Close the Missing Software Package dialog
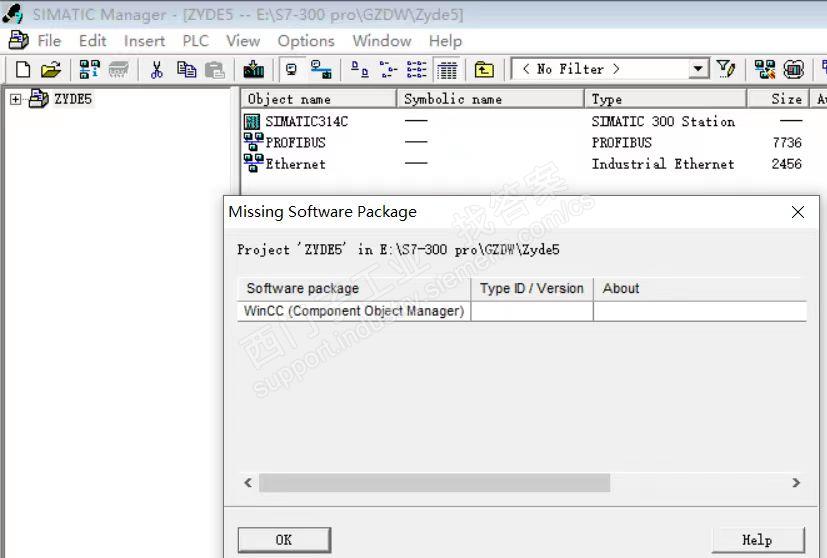Screen dimensions: 827x558 pos(798,212)
